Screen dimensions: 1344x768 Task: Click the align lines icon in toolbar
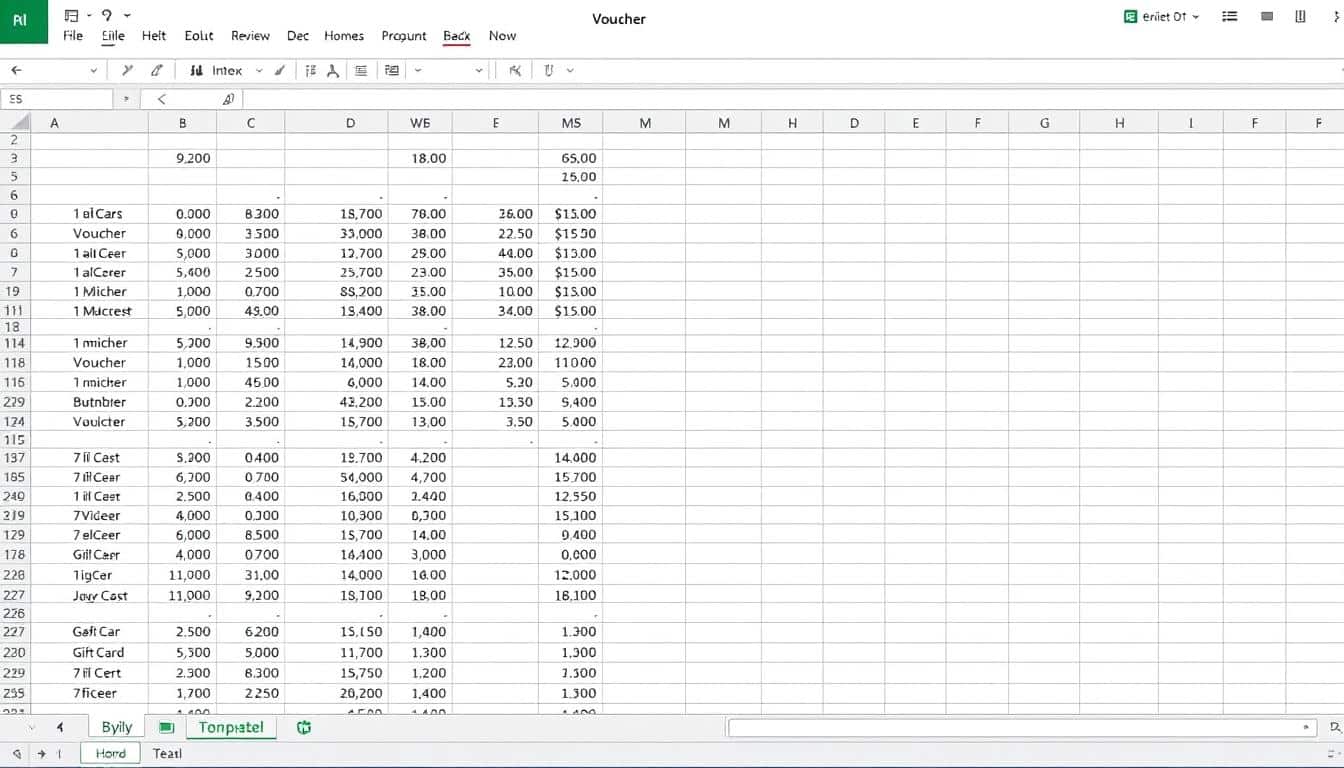[361, 70]
